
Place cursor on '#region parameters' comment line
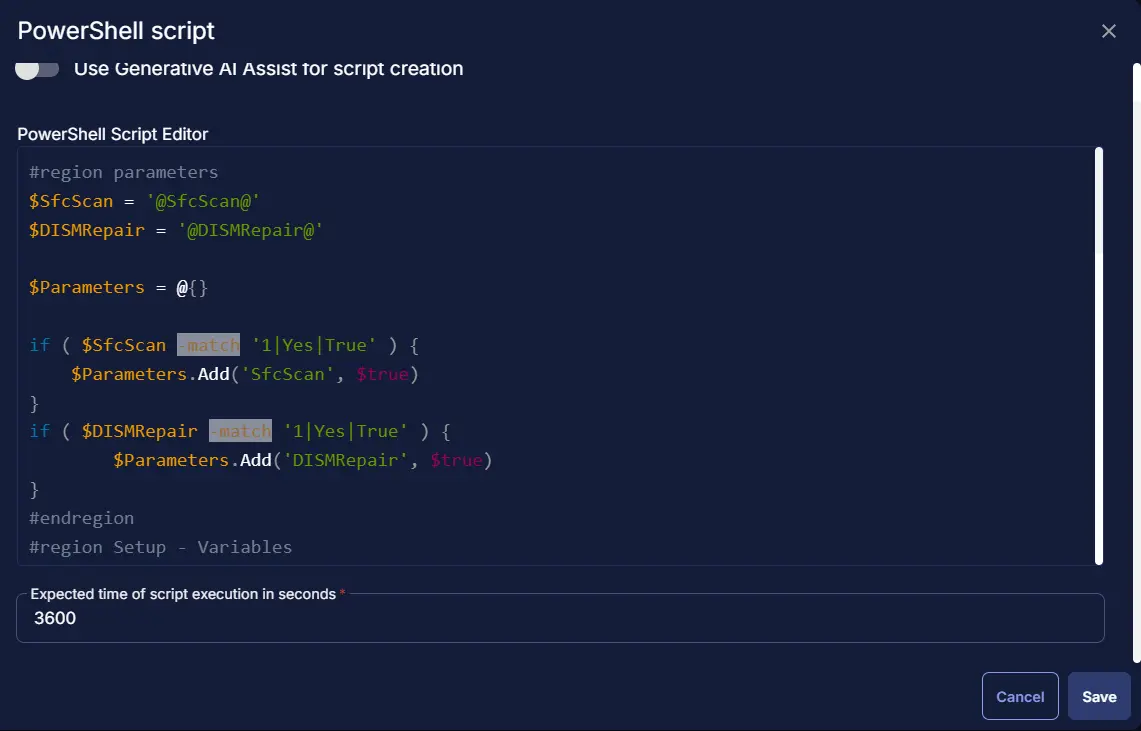click(124, 172)
